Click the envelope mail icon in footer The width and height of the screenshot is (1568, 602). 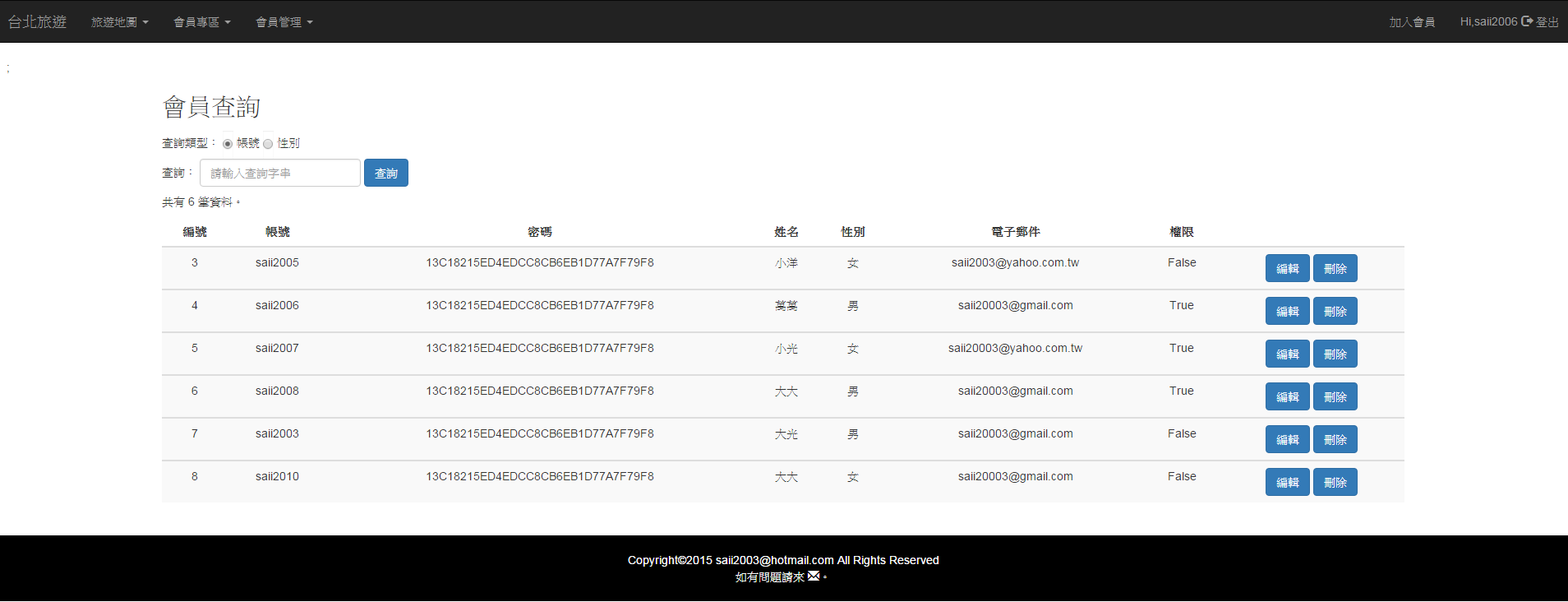(x=814, y=577)
